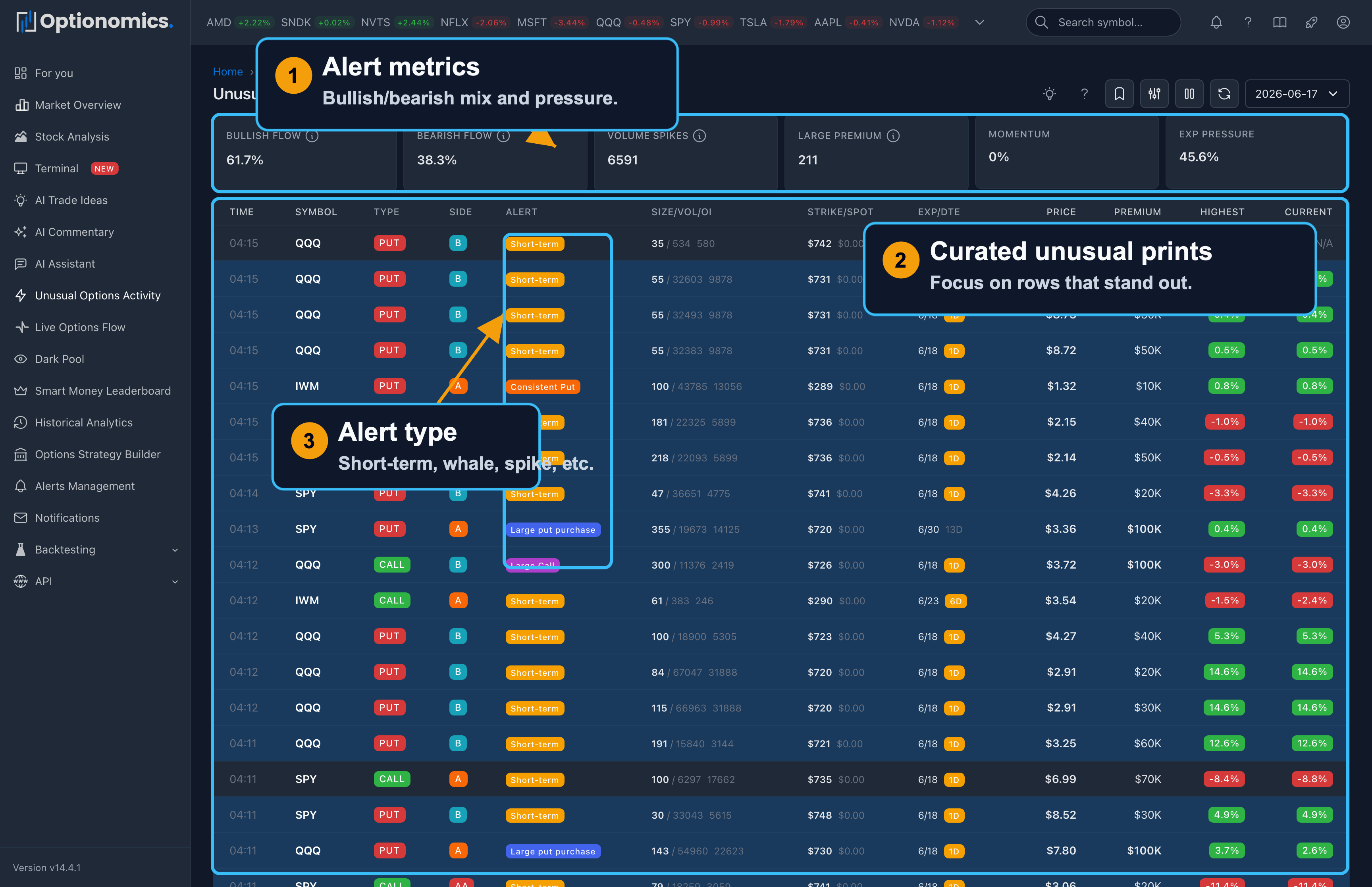Click the Volume Spikes info icon

click(699, 136)
